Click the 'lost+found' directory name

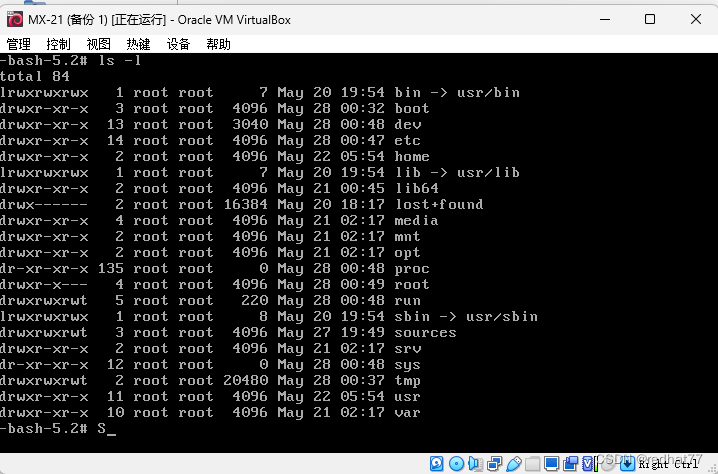click(x=439, y=205)
